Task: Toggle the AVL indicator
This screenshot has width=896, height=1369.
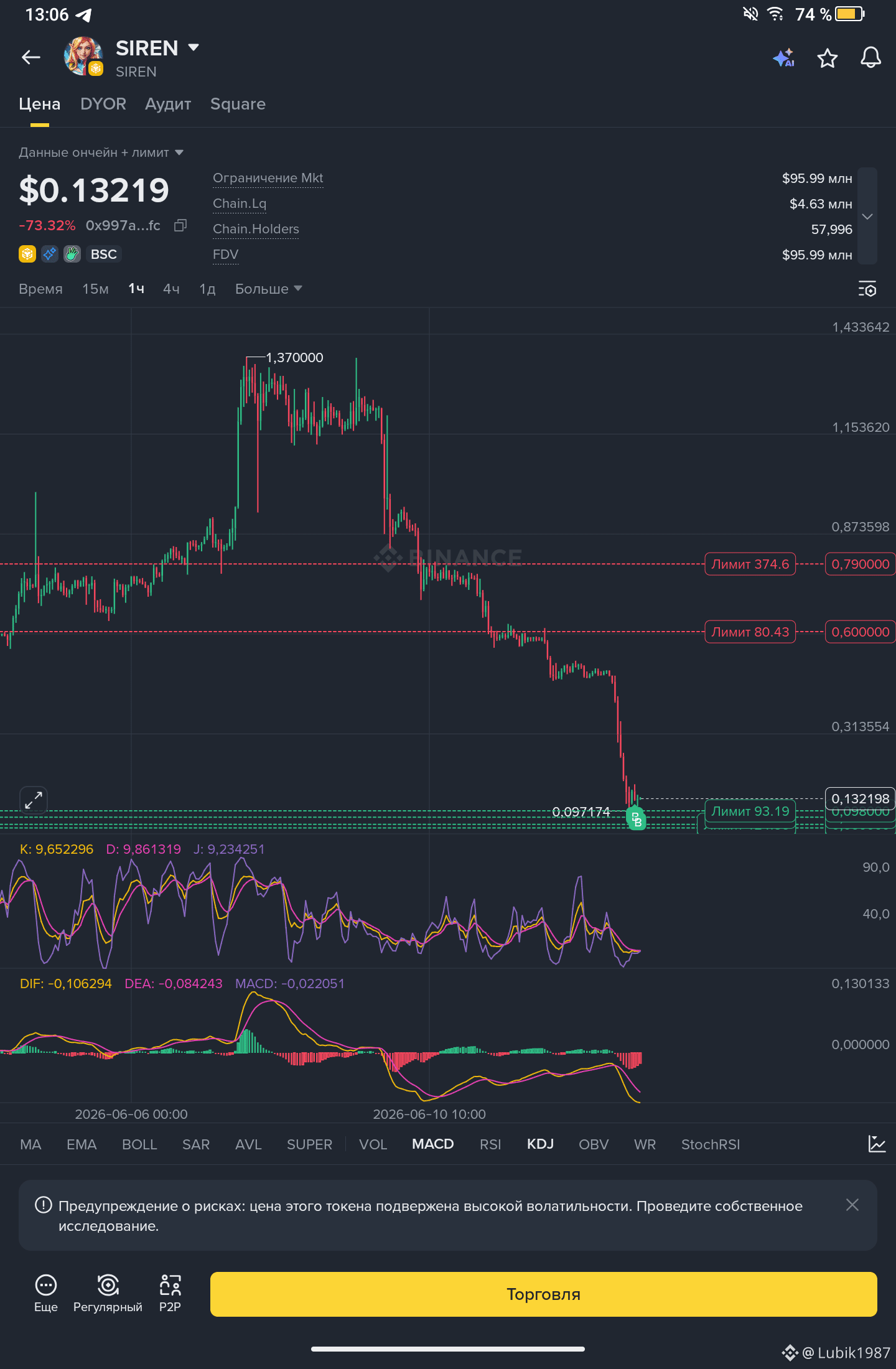Action: (x=248, y=1144)
